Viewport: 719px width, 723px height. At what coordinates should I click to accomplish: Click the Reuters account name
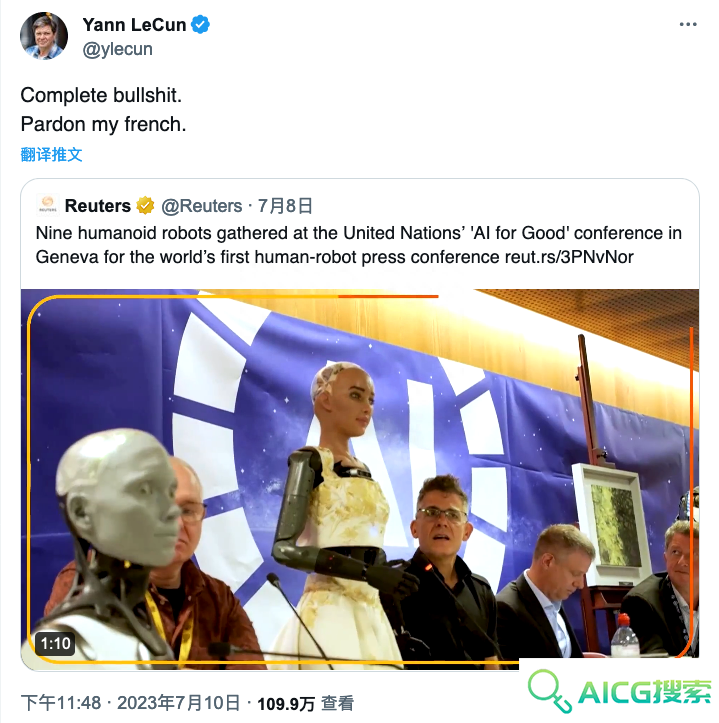click(x=98, y=206)
